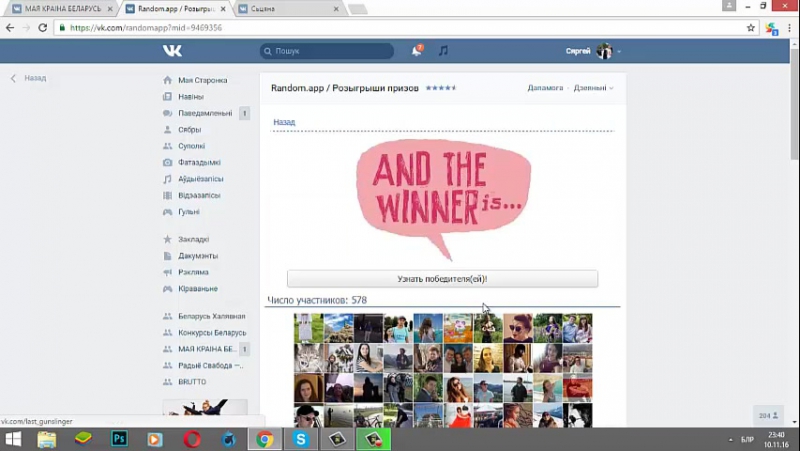Click the VK Пошук search field
Viewport: 800px width, 451px height.
pos(327,51)
